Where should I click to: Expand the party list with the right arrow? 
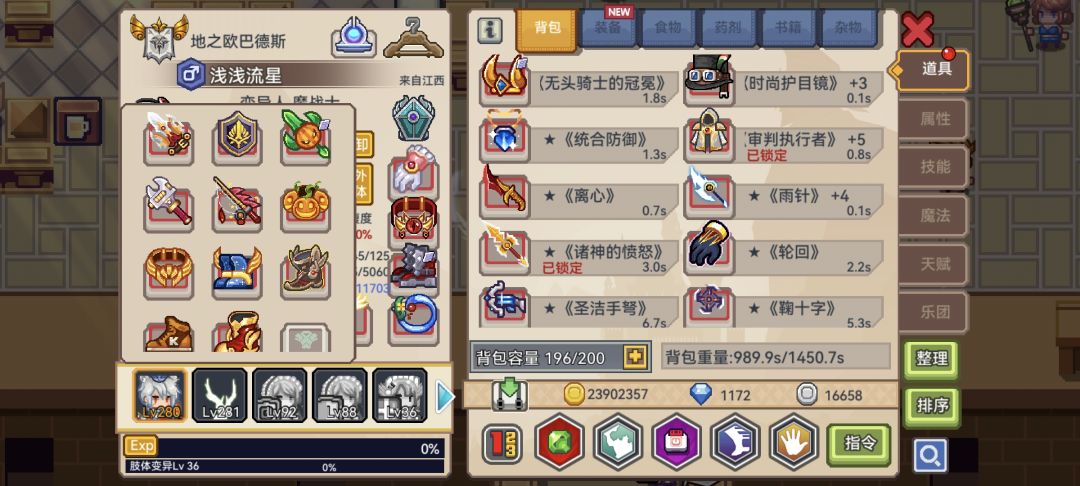tap(446, 397)
